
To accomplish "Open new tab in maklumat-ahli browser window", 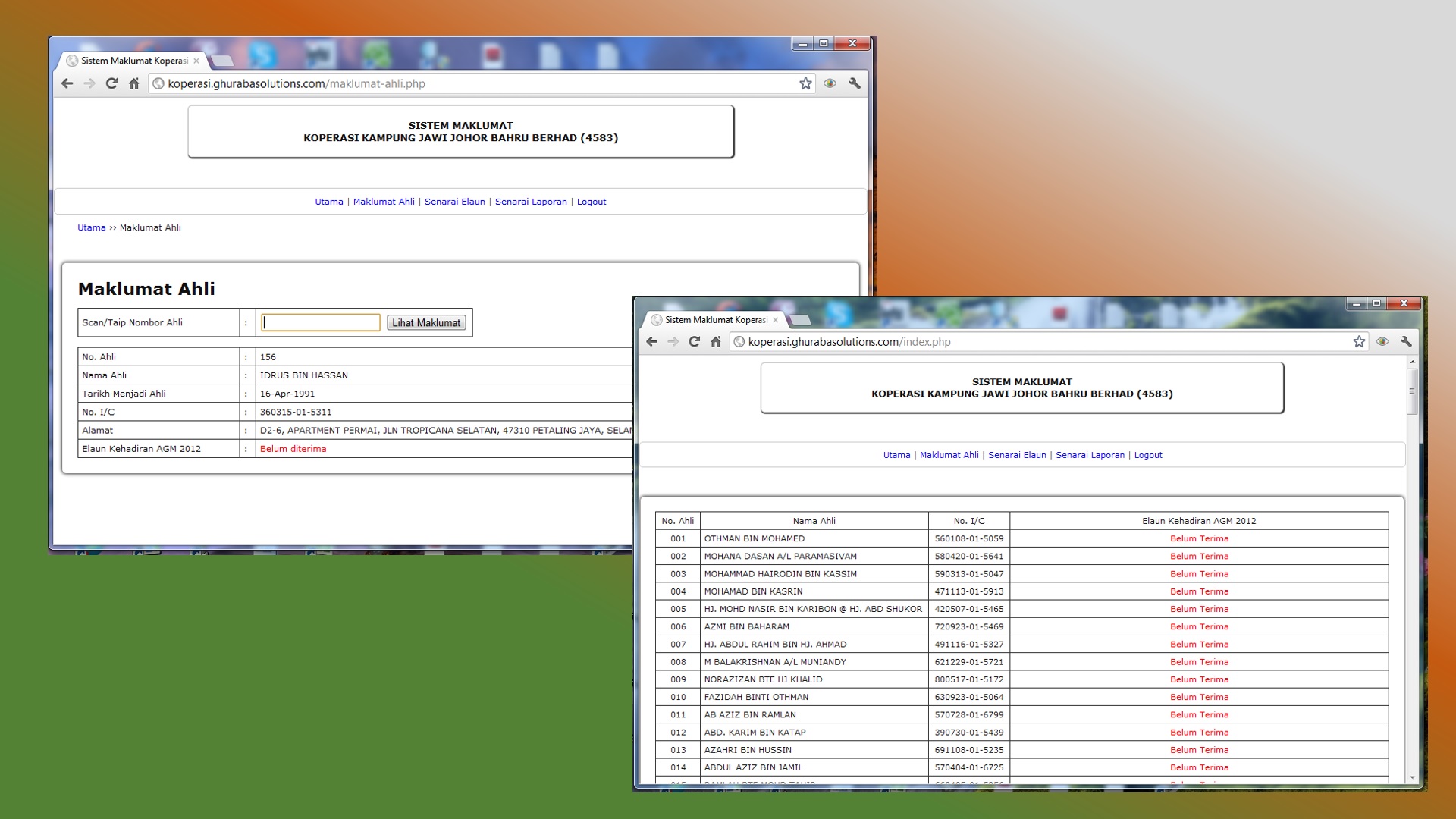I will [221, 61].
